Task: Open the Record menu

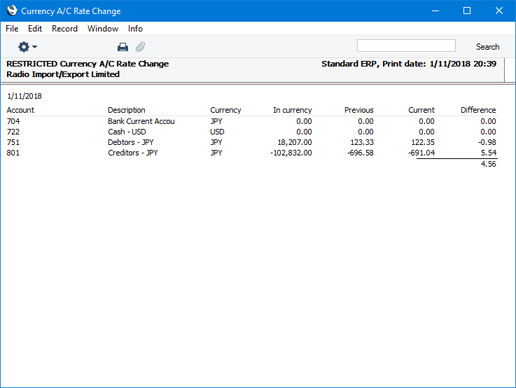Action: pyautogui.click(x=64, y=29)
